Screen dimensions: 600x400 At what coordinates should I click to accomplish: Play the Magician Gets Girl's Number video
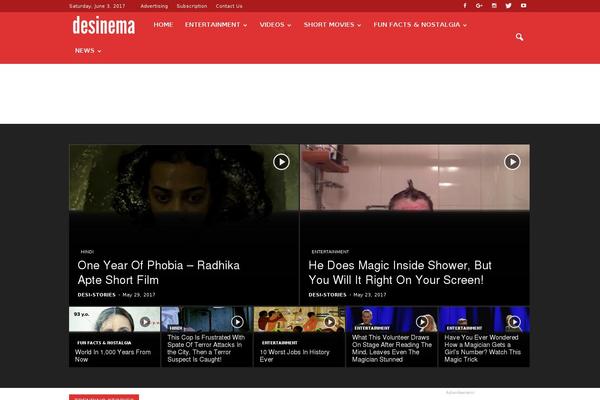point(514,322)
